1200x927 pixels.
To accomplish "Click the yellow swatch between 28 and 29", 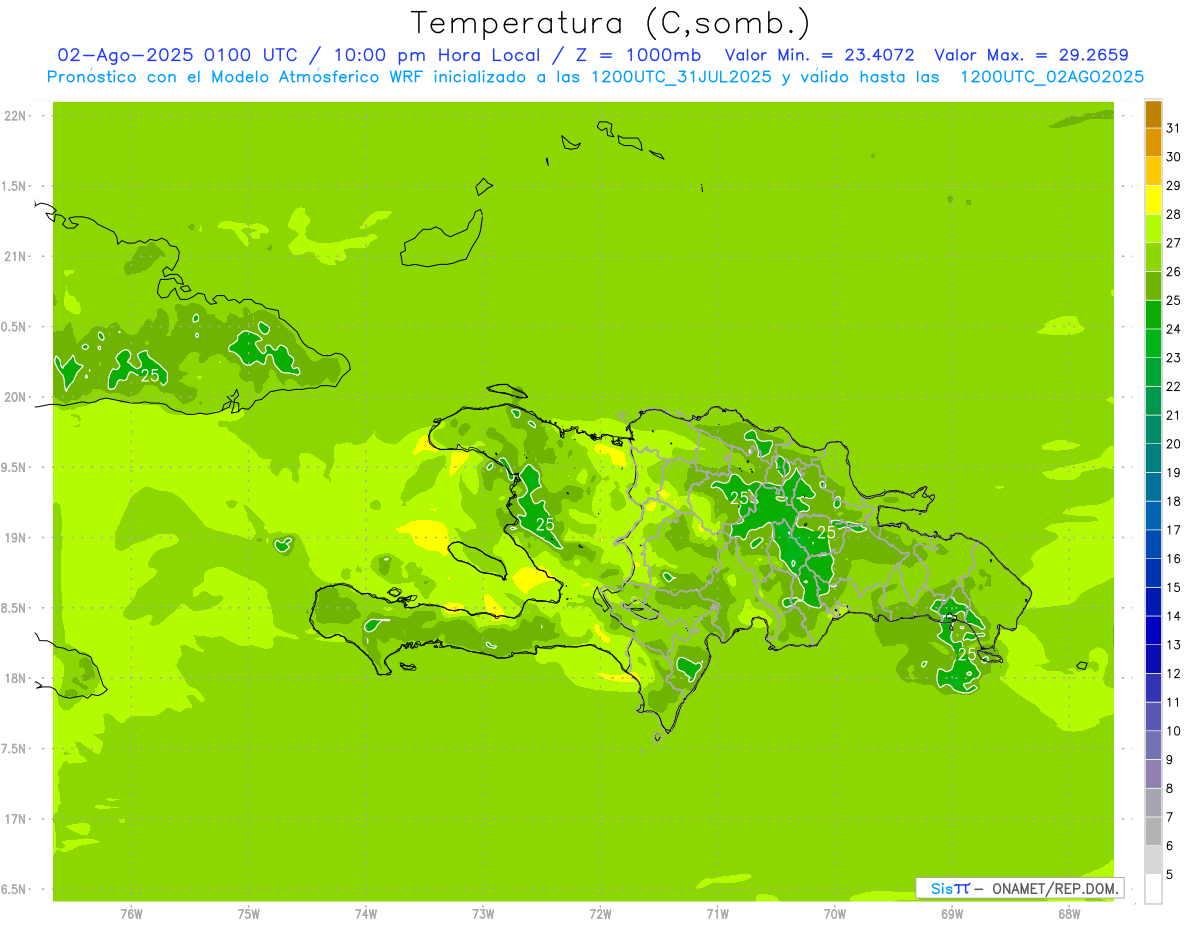I will [x=1153, y=200].
